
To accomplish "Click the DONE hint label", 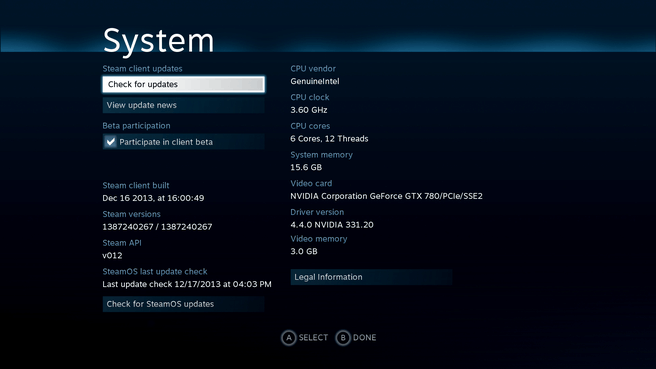I will pos(364,338).
